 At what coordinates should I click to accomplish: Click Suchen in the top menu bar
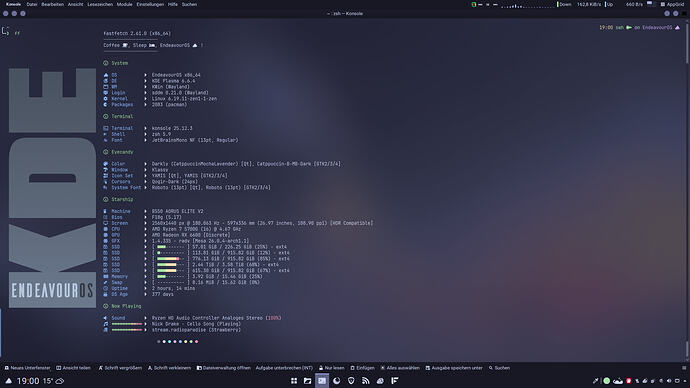coord(189,4)
